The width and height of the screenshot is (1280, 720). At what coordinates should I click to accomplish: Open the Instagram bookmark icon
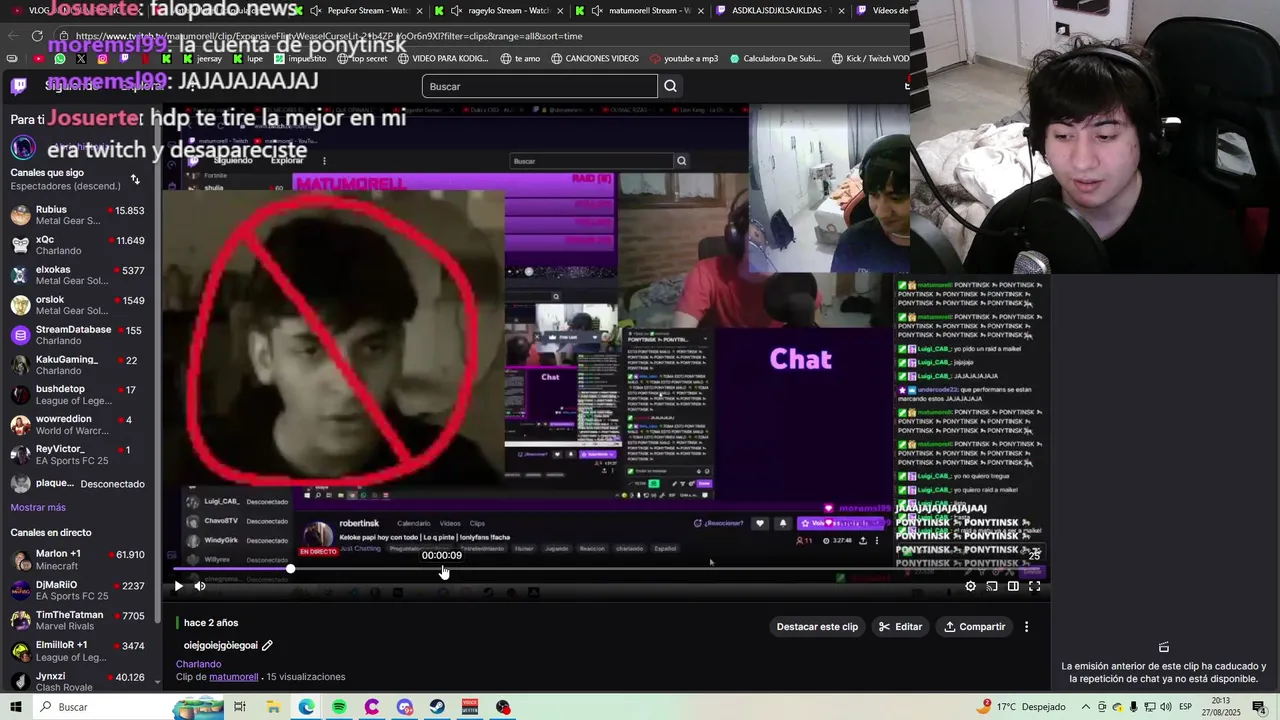[102, 59]
